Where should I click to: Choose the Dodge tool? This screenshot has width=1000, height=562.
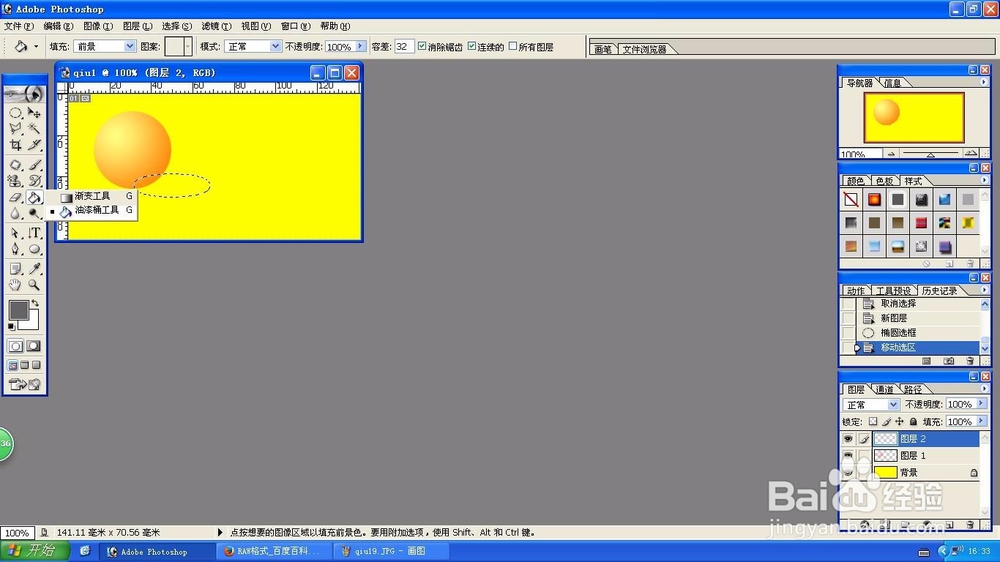coord(34,213)
